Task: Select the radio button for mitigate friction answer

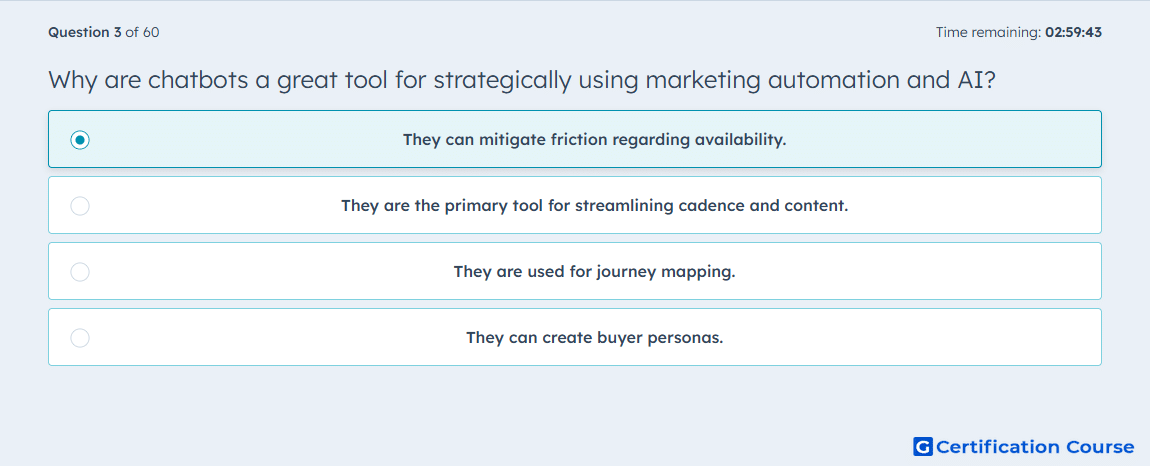Action: pos(80,139)
